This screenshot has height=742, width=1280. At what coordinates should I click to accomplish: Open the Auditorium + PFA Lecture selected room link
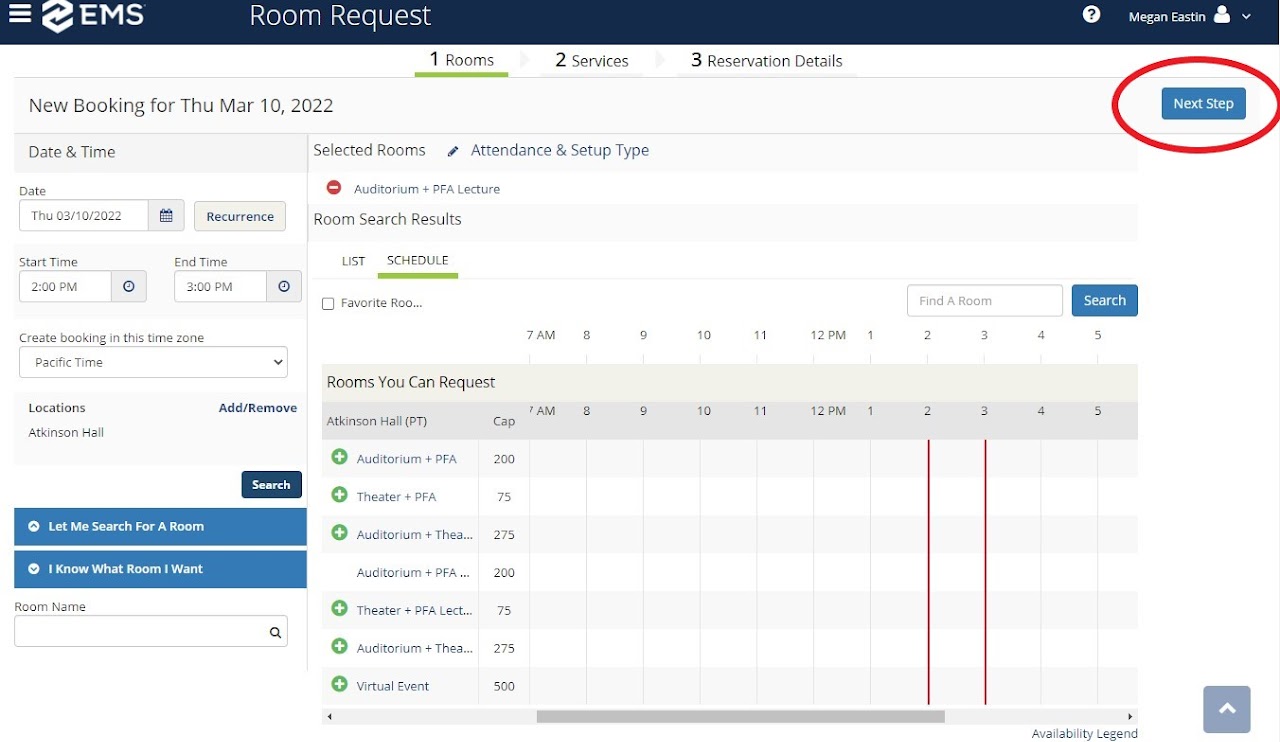427,189
